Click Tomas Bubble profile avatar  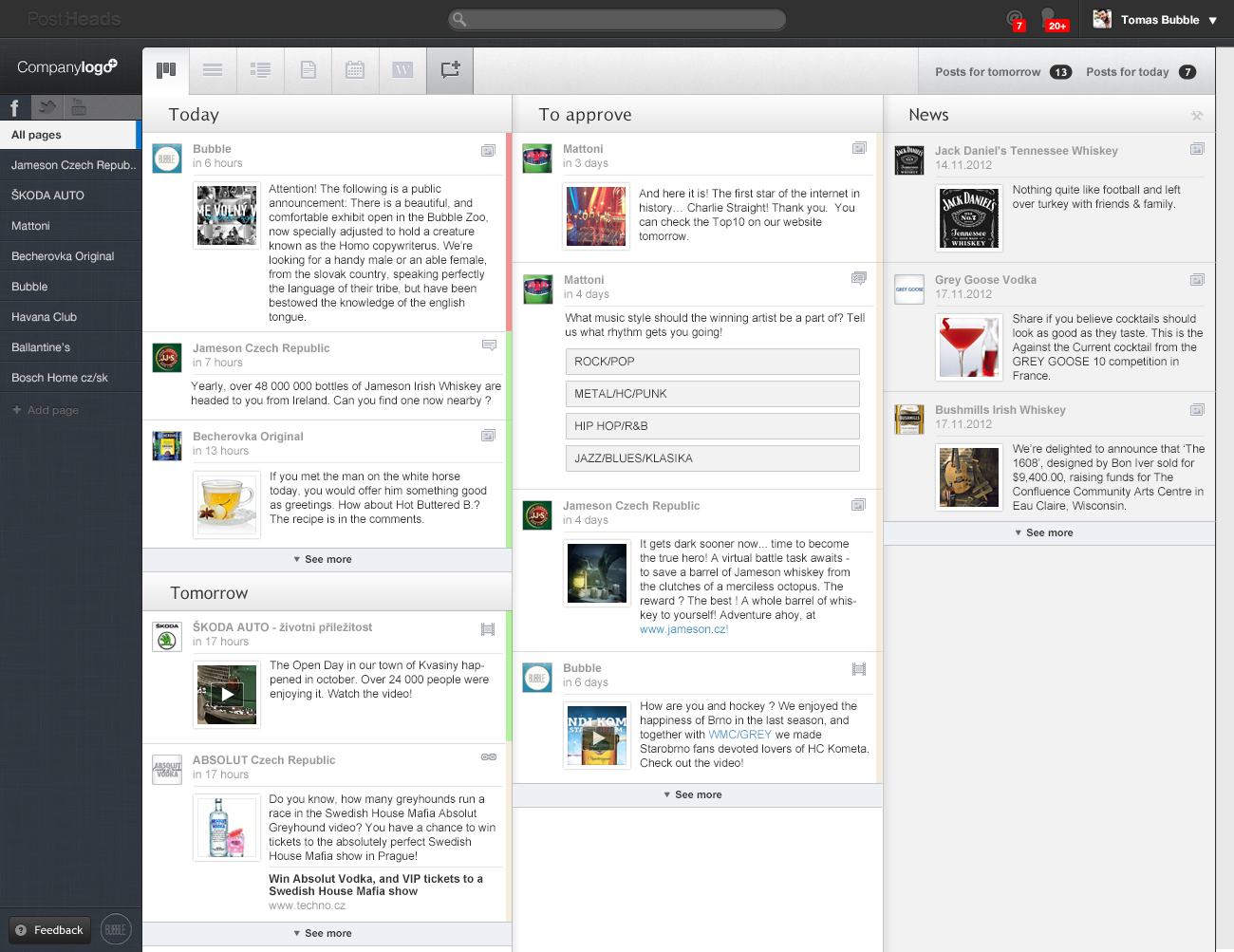coord(1102,19)
